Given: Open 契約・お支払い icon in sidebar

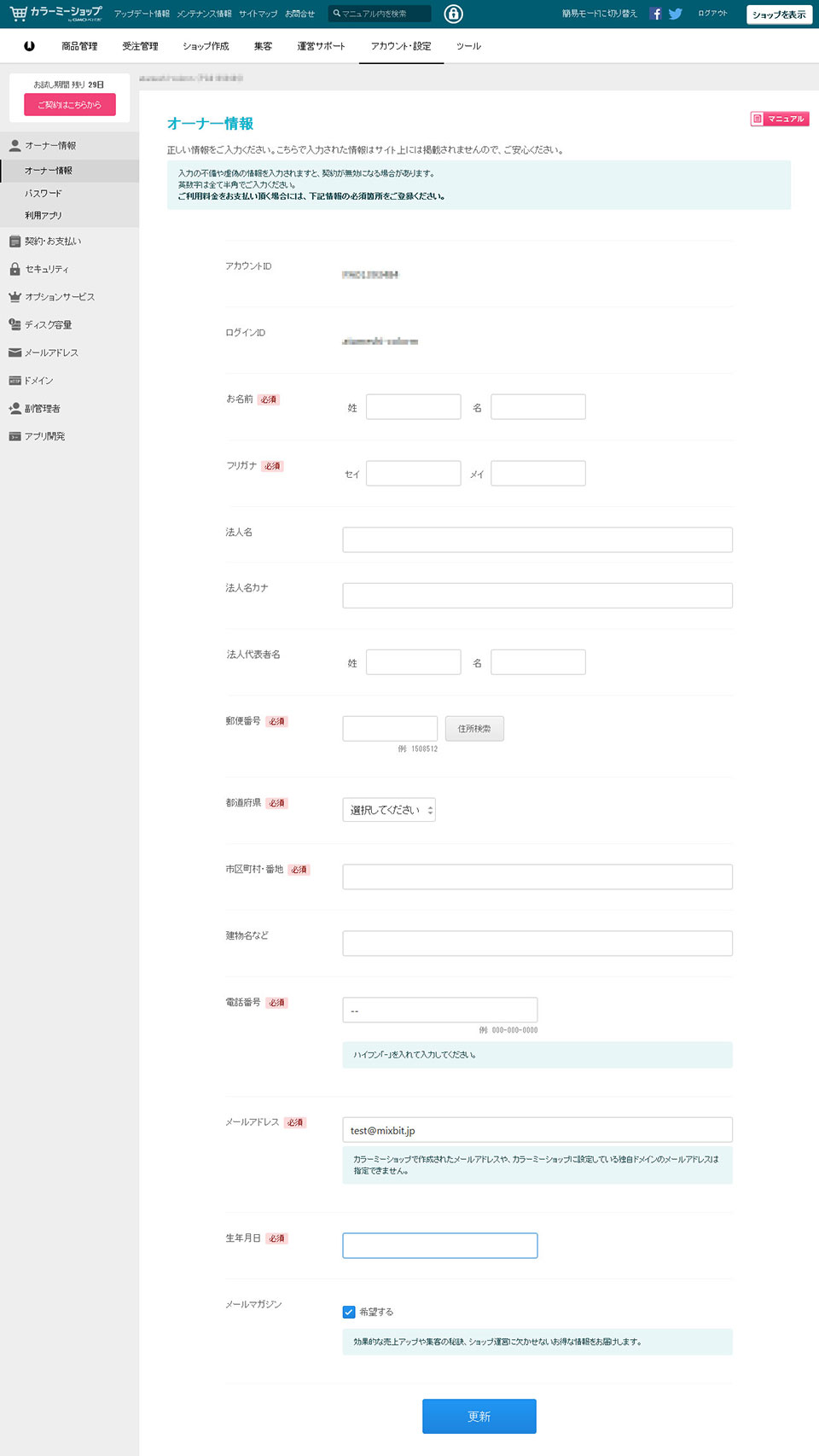Looking at the screenshot, I should (15, 242).
